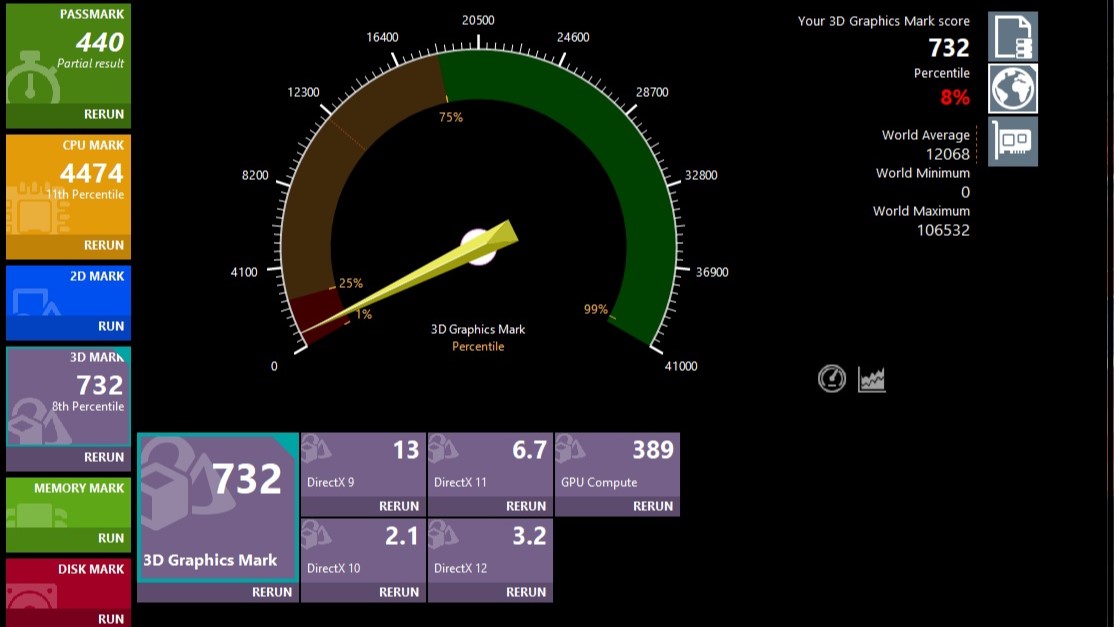Click the 8th Percentile text in 3D Mark
Viewport: 1114px width, 627px height.
point(88,407)
